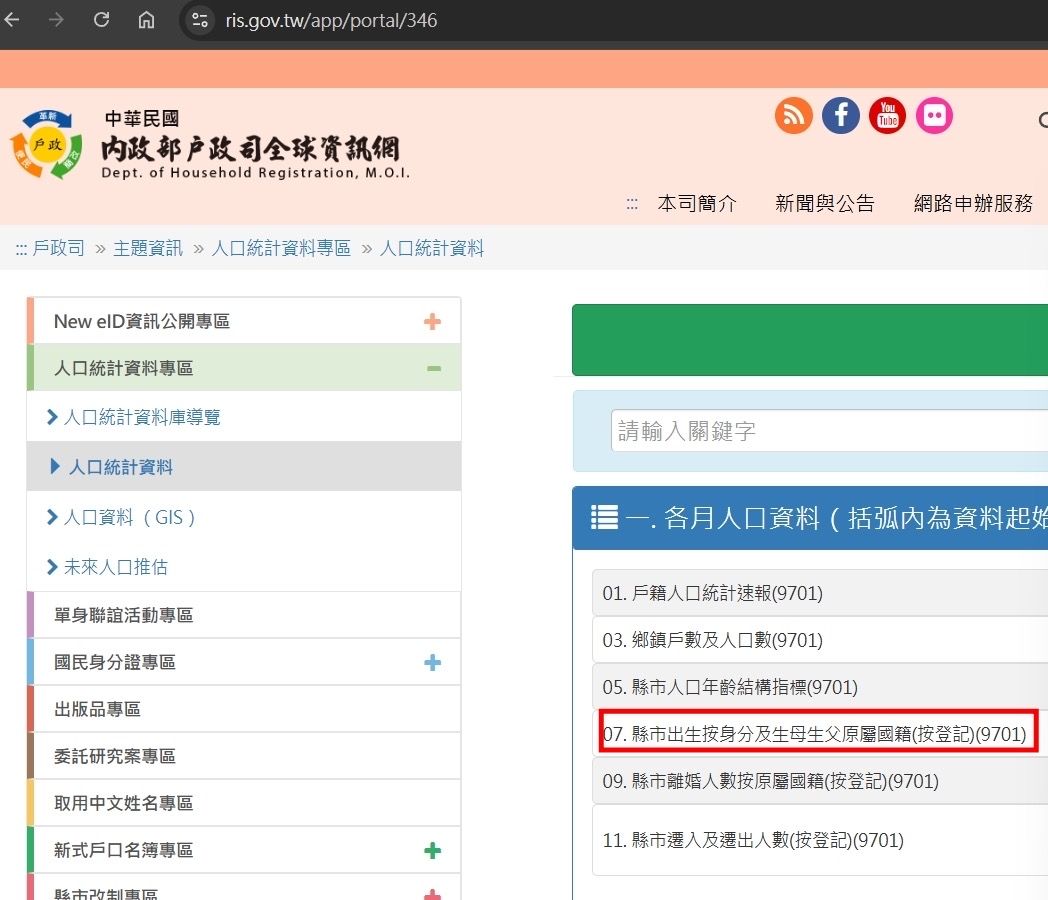
Task: Open the RSS feed icon
Action: coord(793,116)
